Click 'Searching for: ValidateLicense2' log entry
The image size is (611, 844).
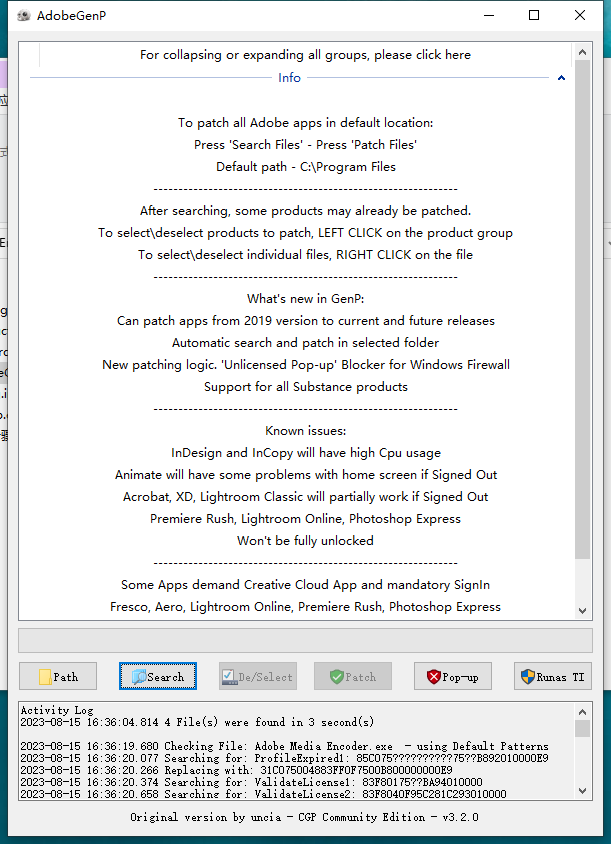pyautogui.click(x=263, y=794)
